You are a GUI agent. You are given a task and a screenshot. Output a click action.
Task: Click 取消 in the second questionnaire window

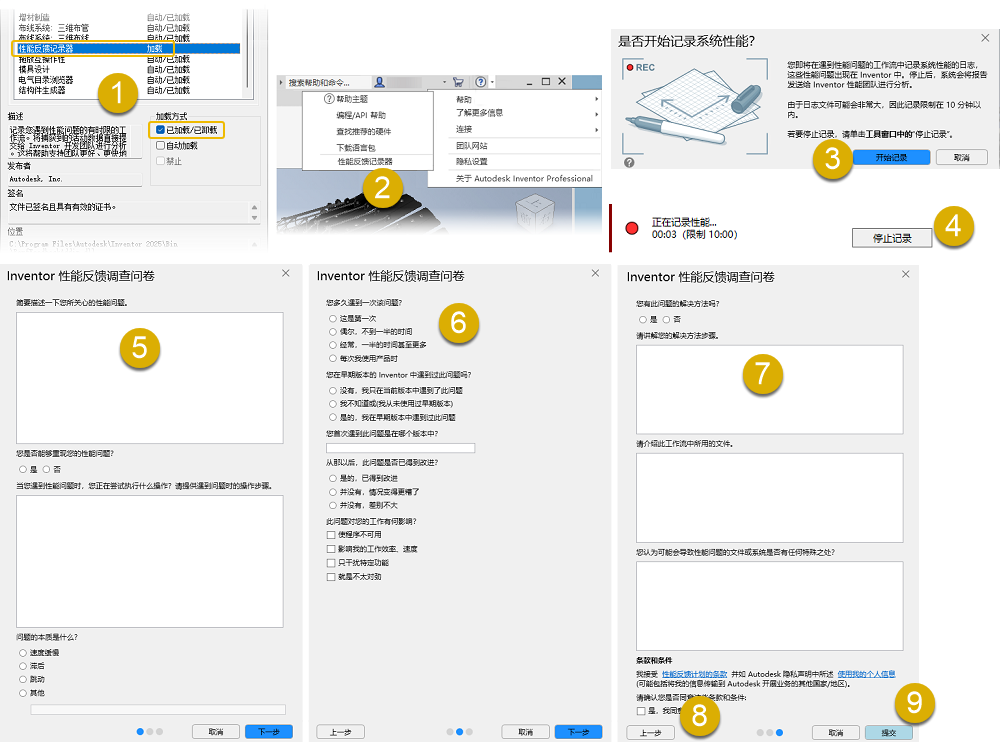[525, 732]
